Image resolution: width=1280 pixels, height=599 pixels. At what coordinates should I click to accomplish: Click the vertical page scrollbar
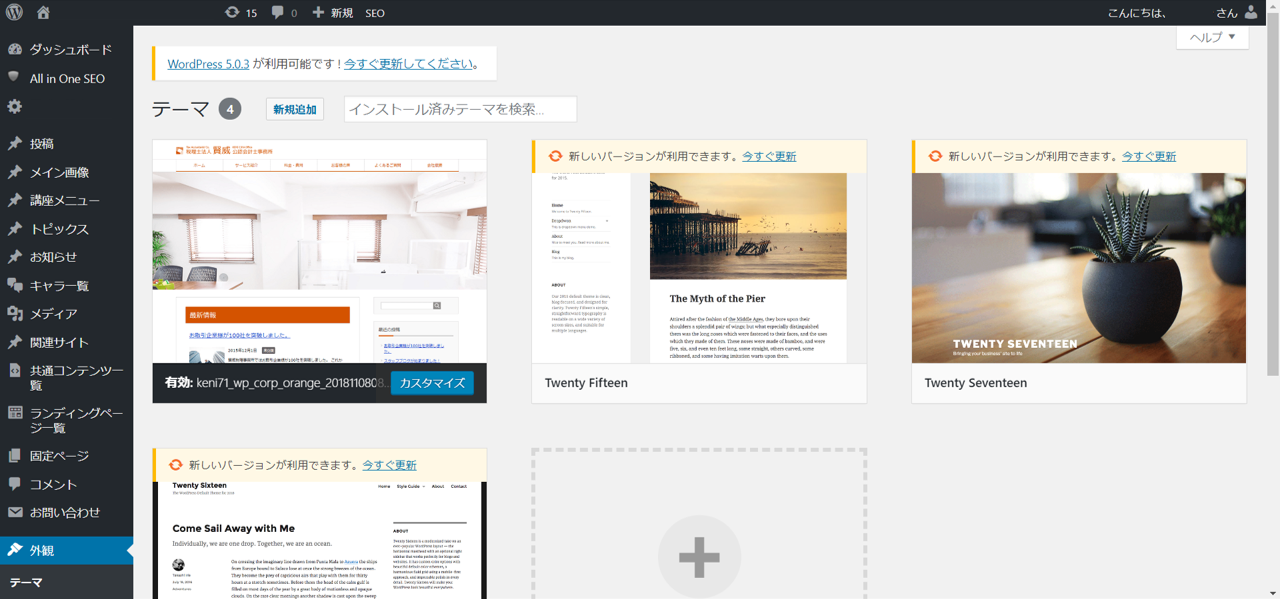click(x=1272, y=200)
